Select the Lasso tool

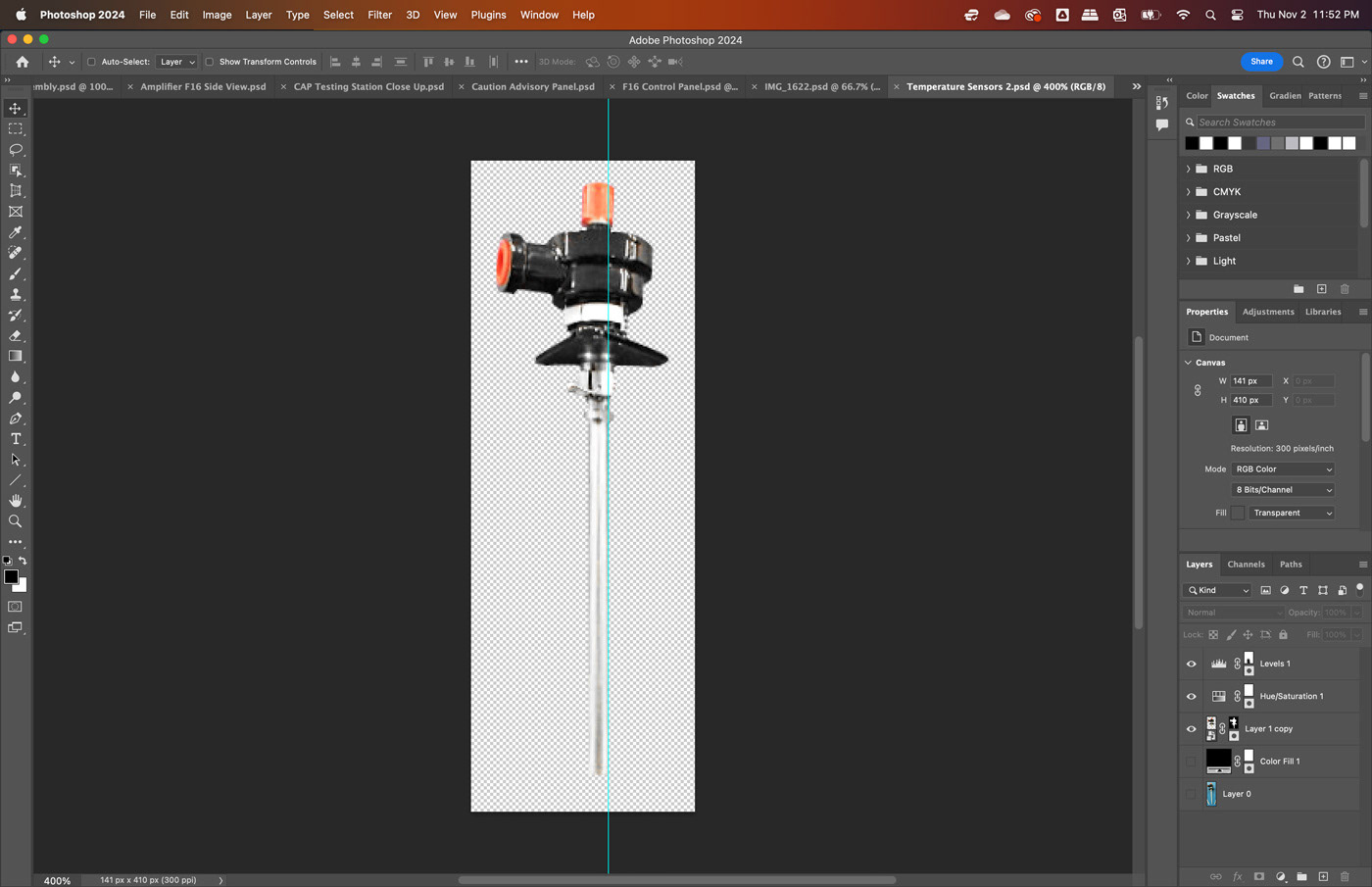[x=16, y=150]
